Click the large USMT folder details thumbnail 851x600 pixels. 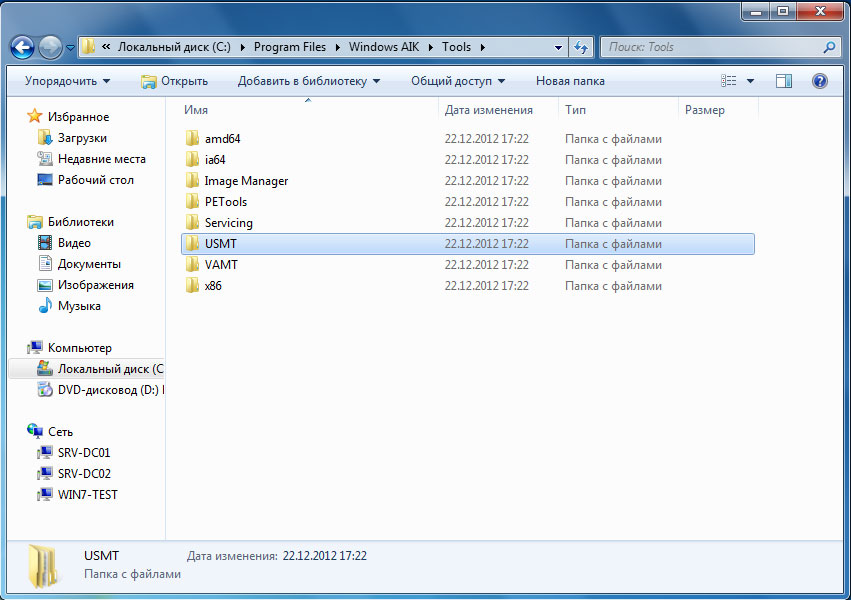click(43, 566)
